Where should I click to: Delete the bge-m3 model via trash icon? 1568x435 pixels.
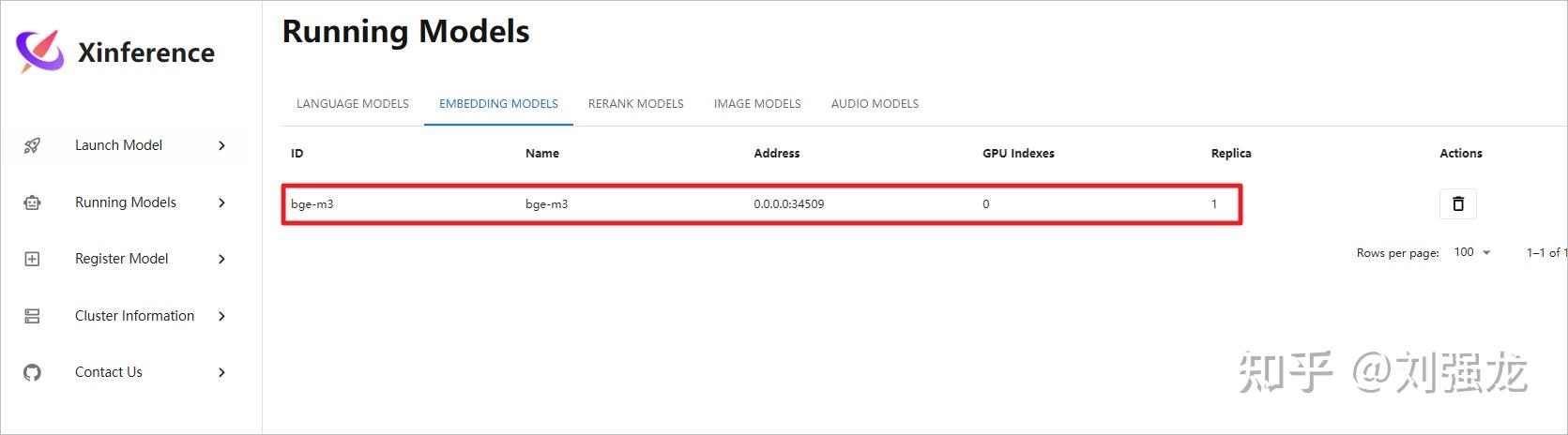pos(1457,203)
